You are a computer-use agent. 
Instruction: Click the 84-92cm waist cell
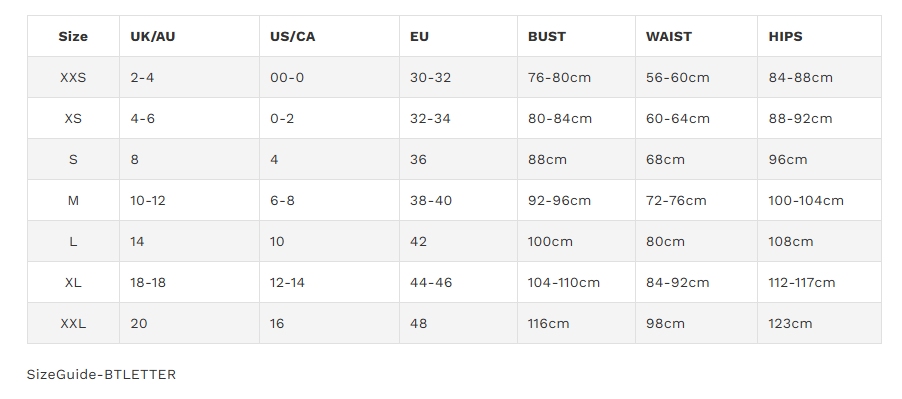[x=677, y=282]
